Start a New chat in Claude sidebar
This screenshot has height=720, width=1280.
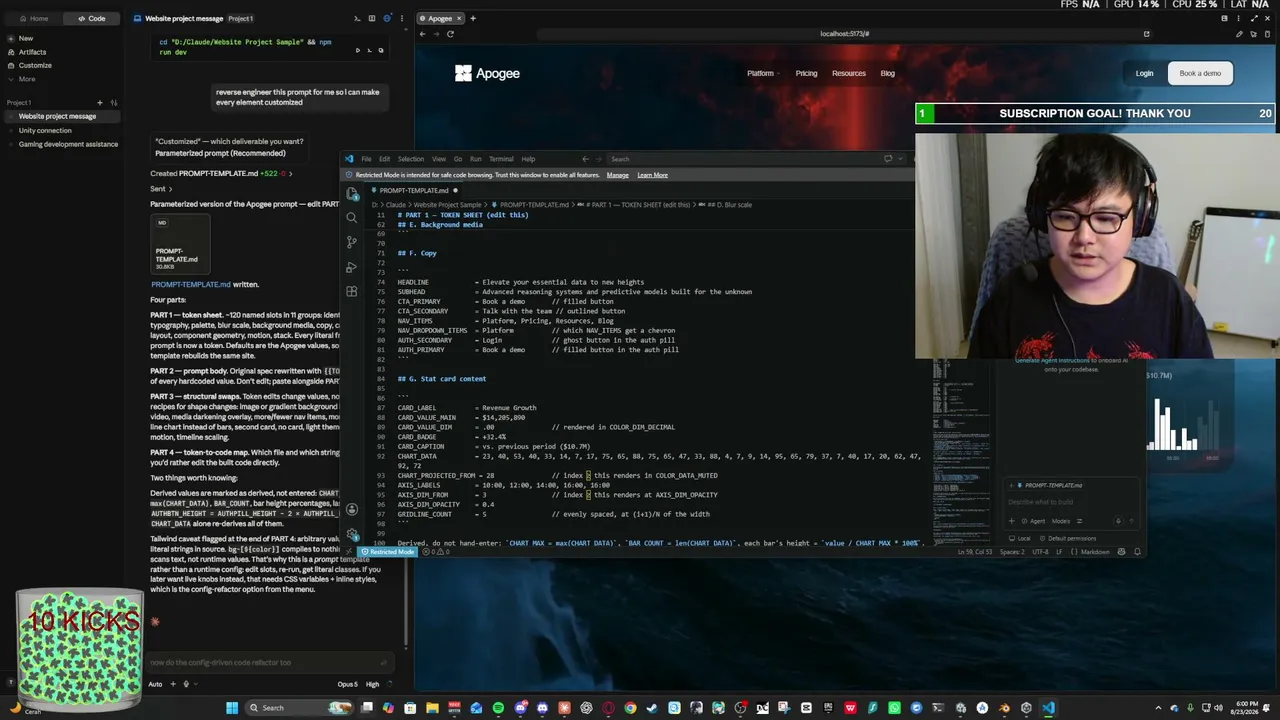pos(26,38)
